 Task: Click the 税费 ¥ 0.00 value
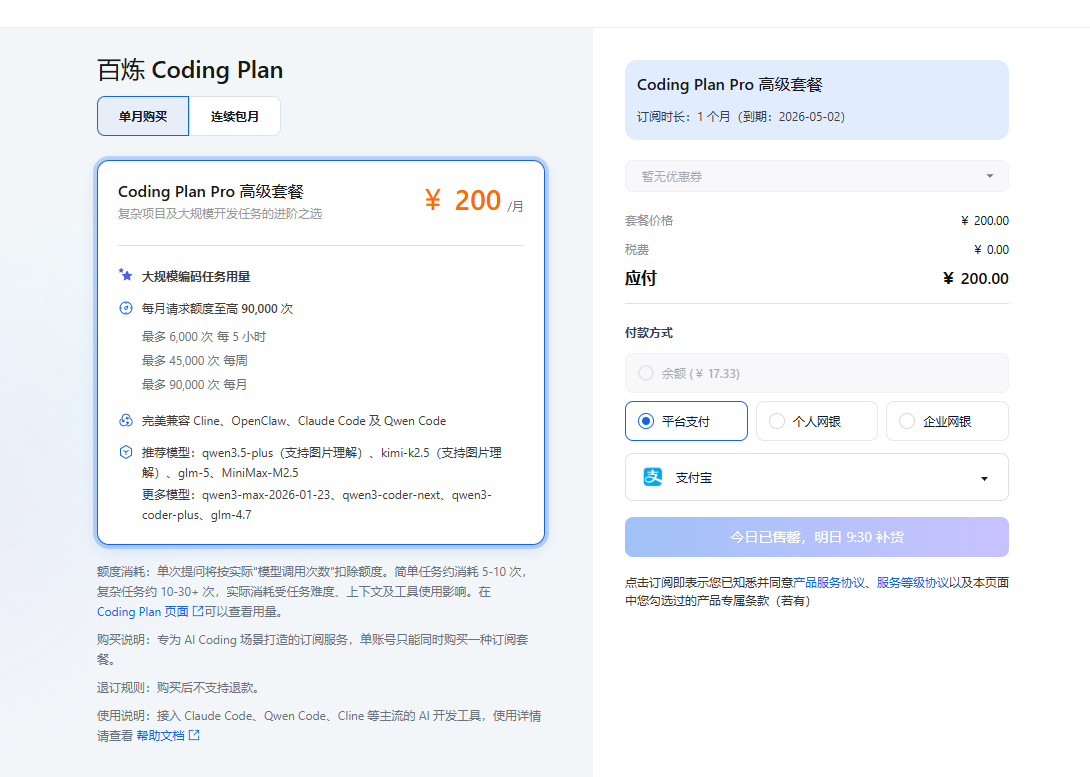tap(991, 250)
